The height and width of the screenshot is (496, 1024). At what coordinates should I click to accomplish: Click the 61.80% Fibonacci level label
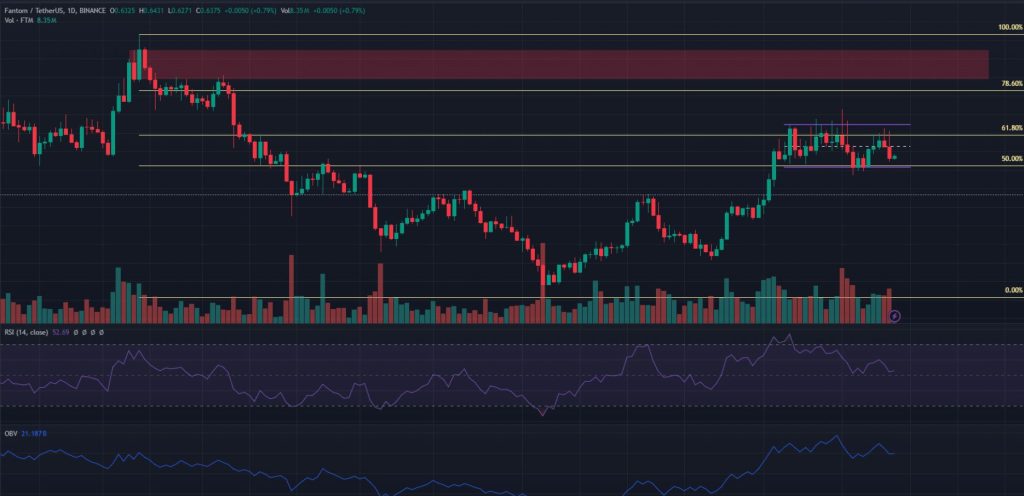pyautogui.click(x=1011, y=128)
